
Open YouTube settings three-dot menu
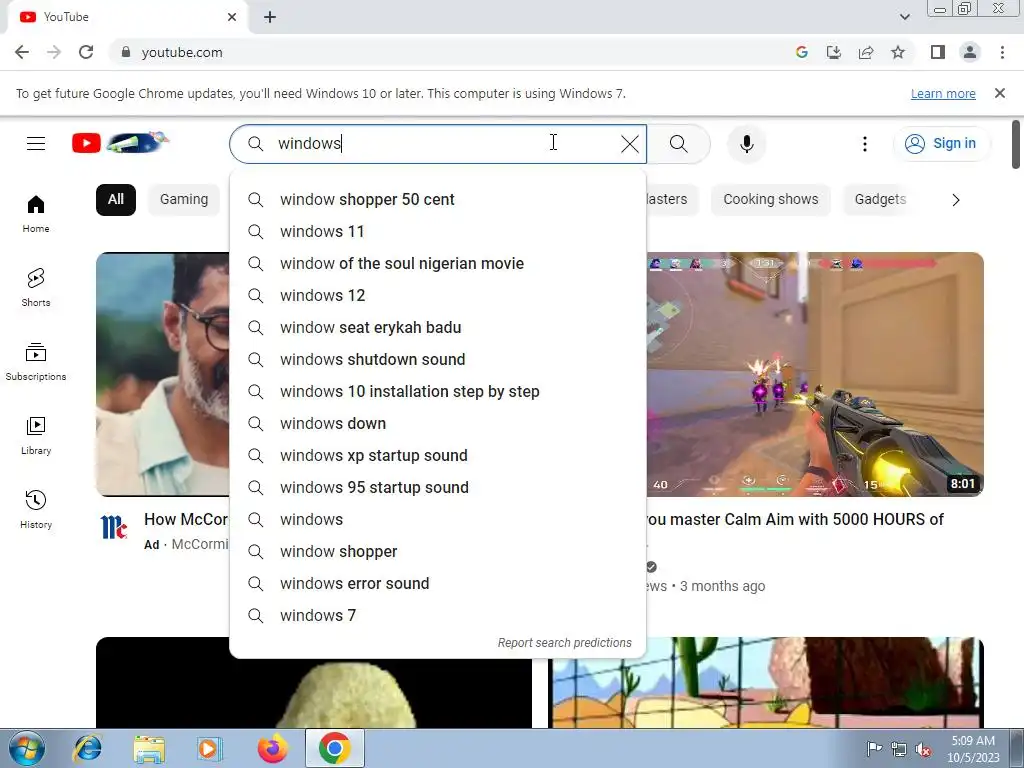pyautogui.click(x=865, y=144)
